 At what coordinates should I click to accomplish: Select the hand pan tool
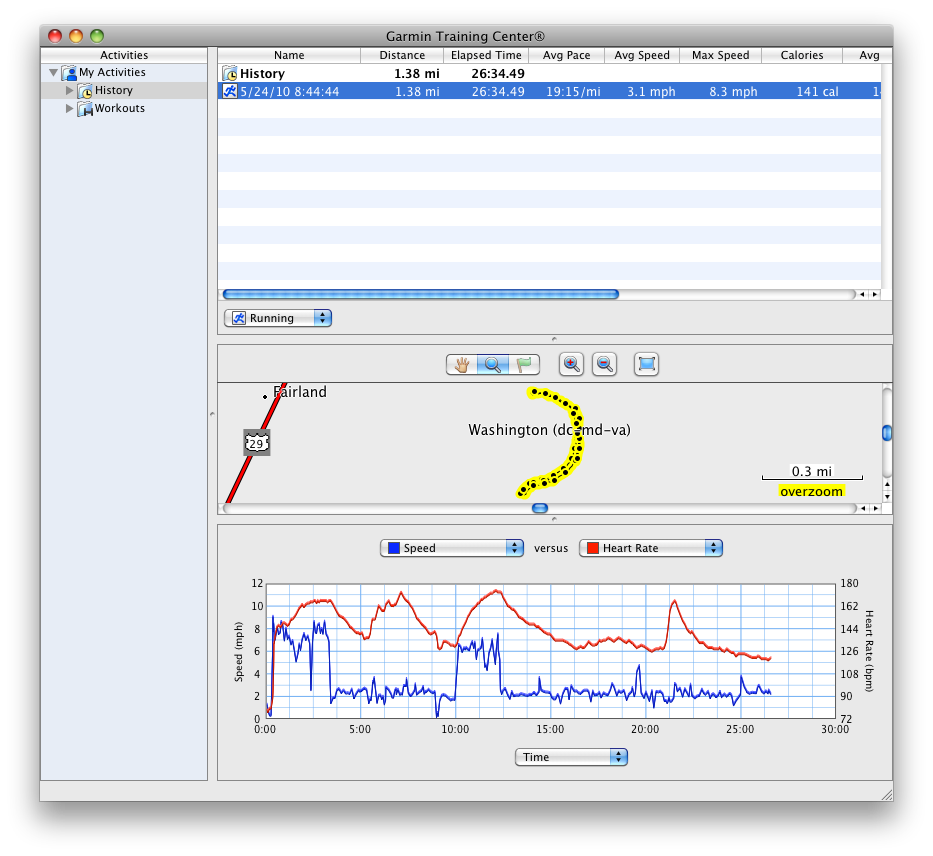pyautogui.click(x=462, y=365)
